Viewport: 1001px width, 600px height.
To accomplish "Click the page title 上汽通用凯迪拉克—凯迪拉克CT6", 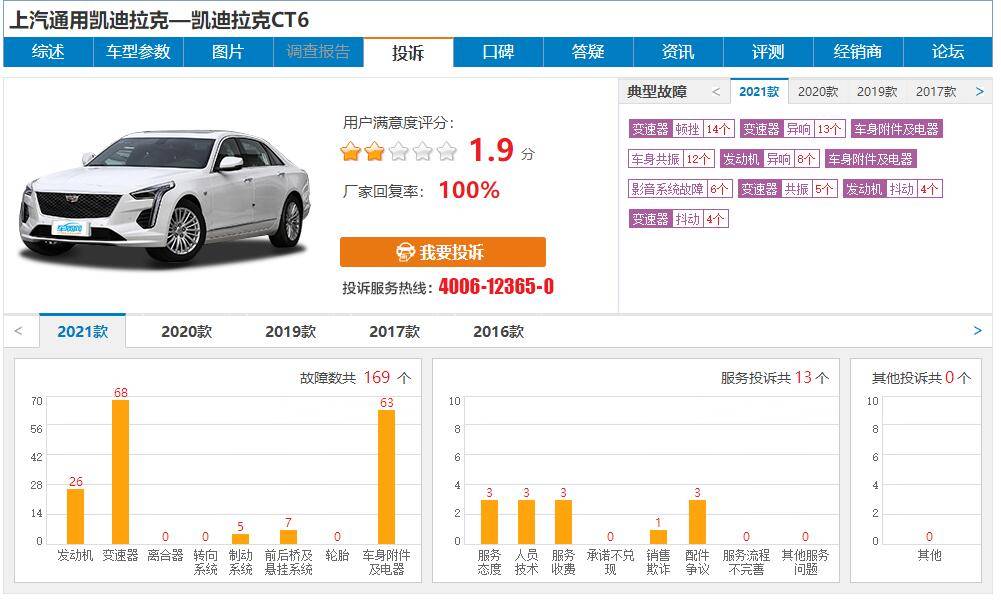I will (159, 20).
